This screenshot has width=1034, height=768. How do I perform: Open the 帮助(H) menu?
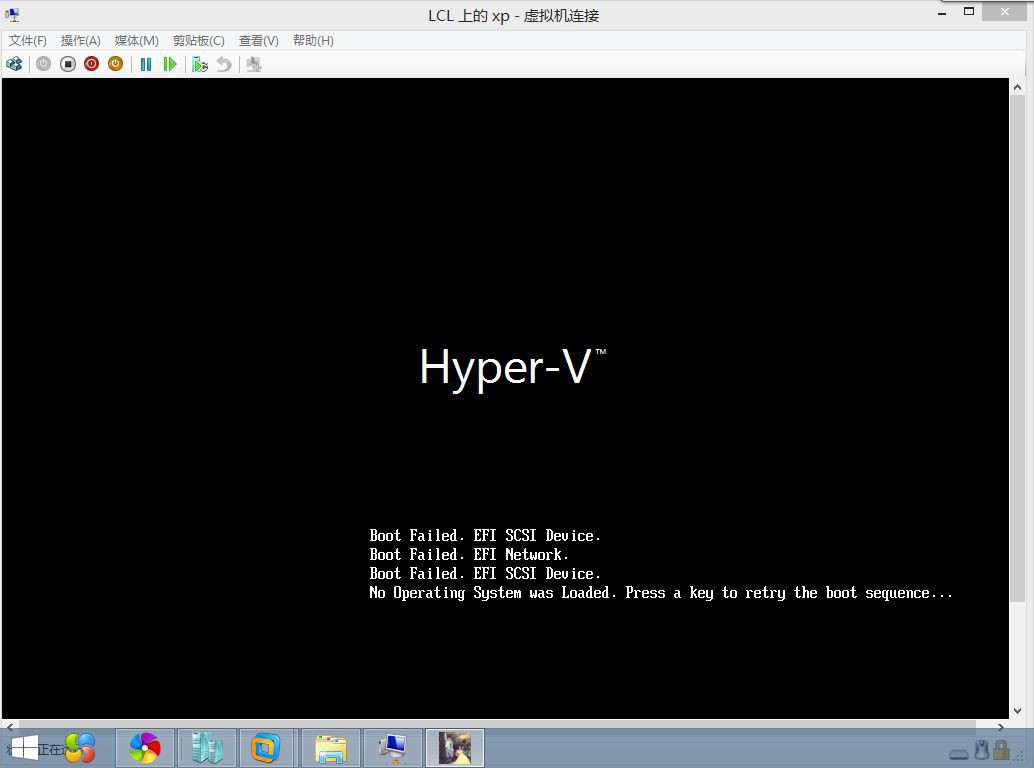(x=313, y=41)
